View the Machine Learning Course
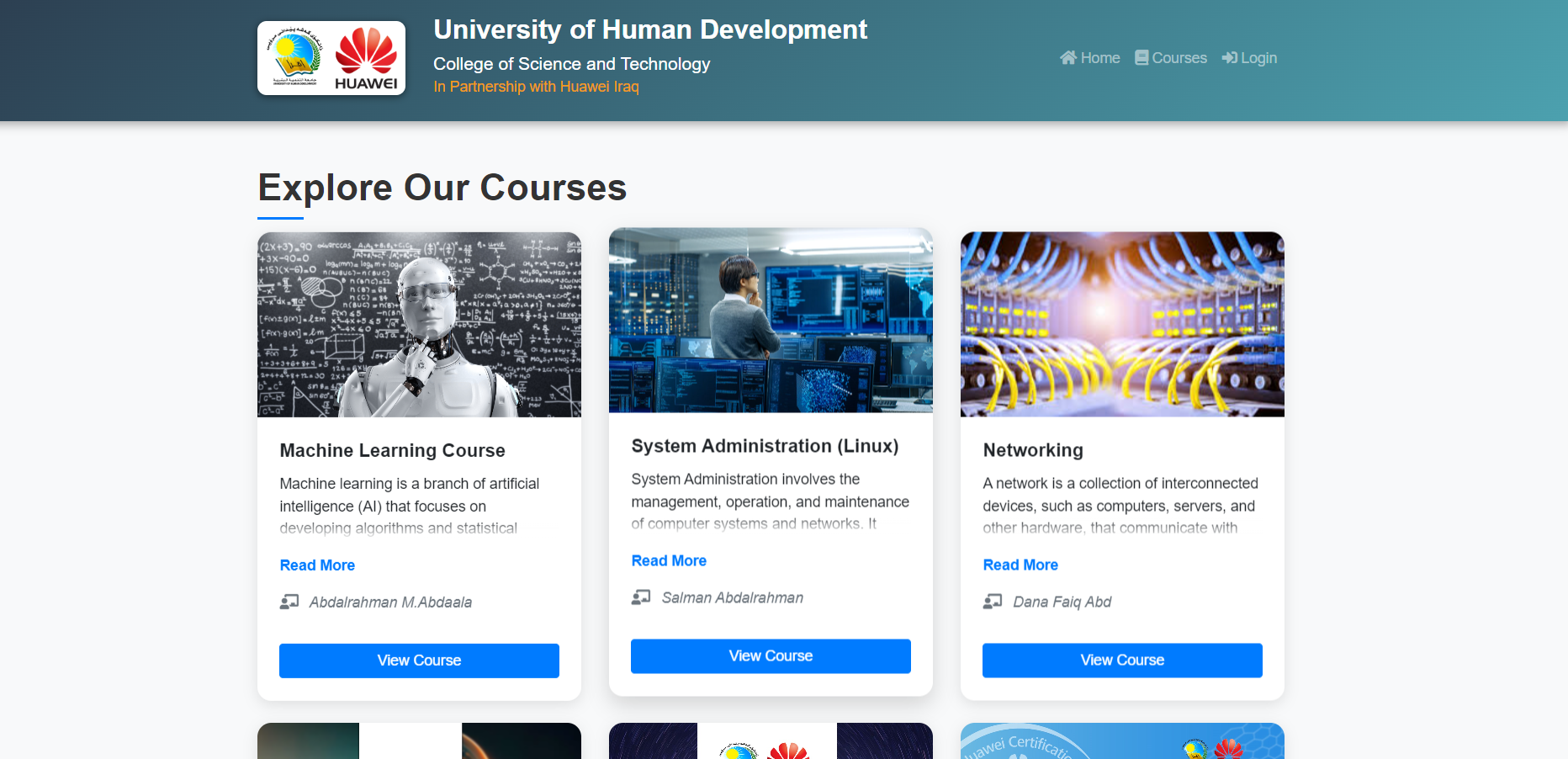1568x759 pixels. click(419, 661)
